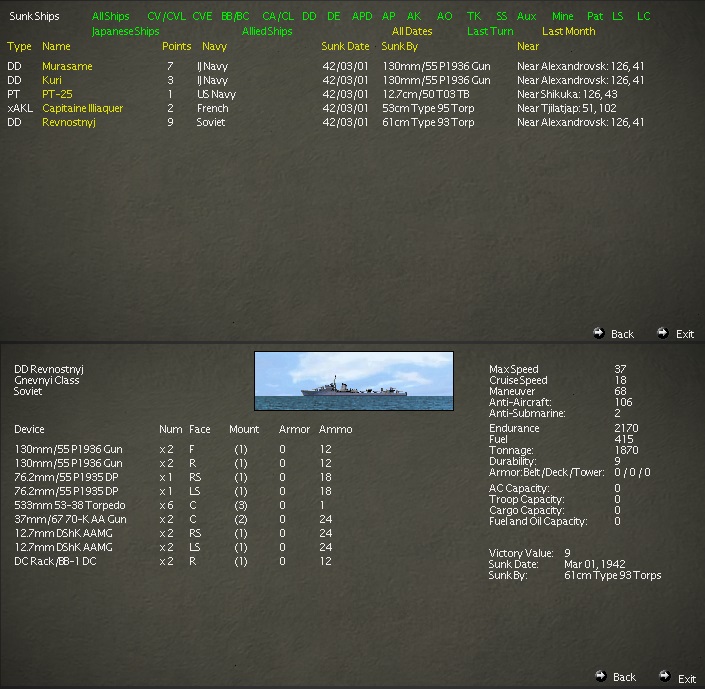This screenshot has height=689, width=705.
Task: Show Allied Ships only
Action: tap(267, 31)
